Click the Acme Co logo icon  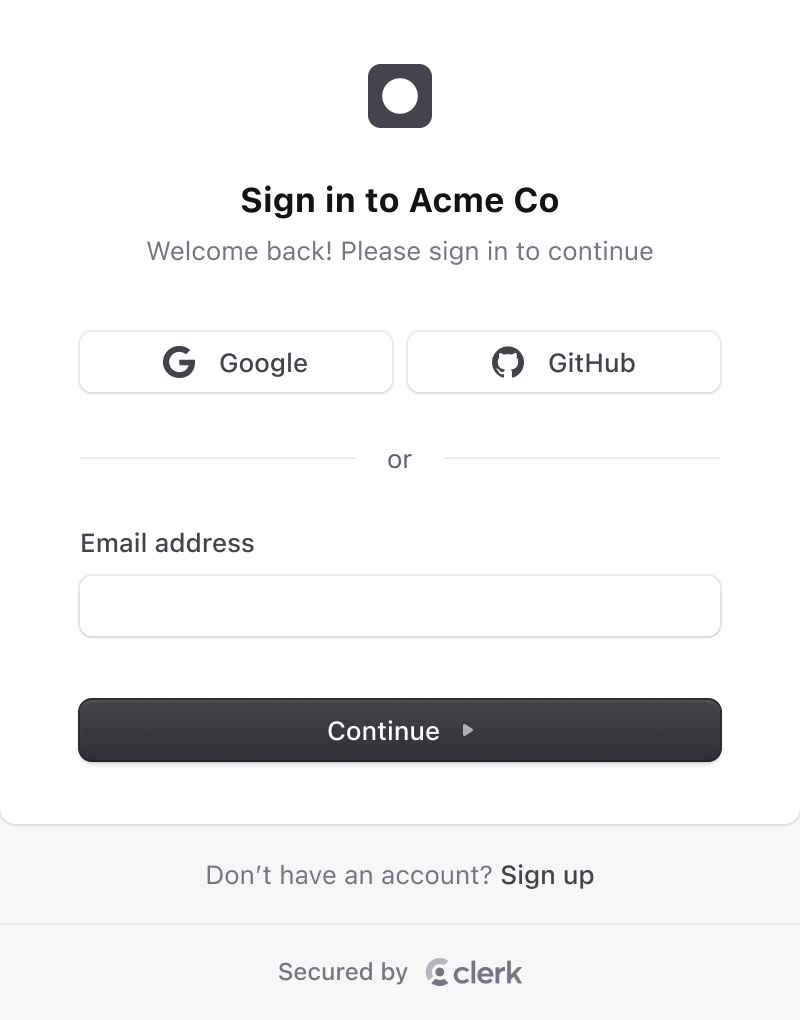(400, 96)
